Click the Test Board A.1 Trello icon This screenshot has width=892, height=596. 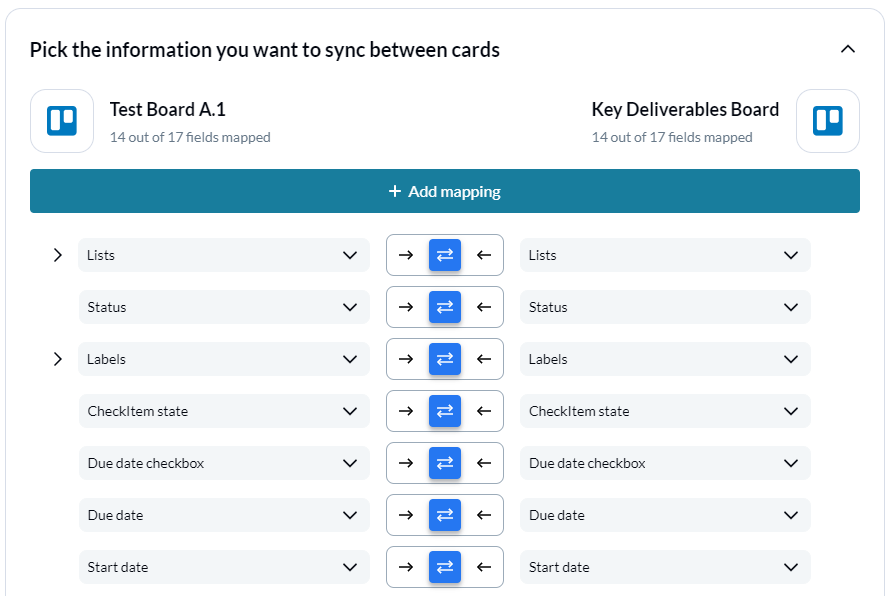tap(62, 121)
